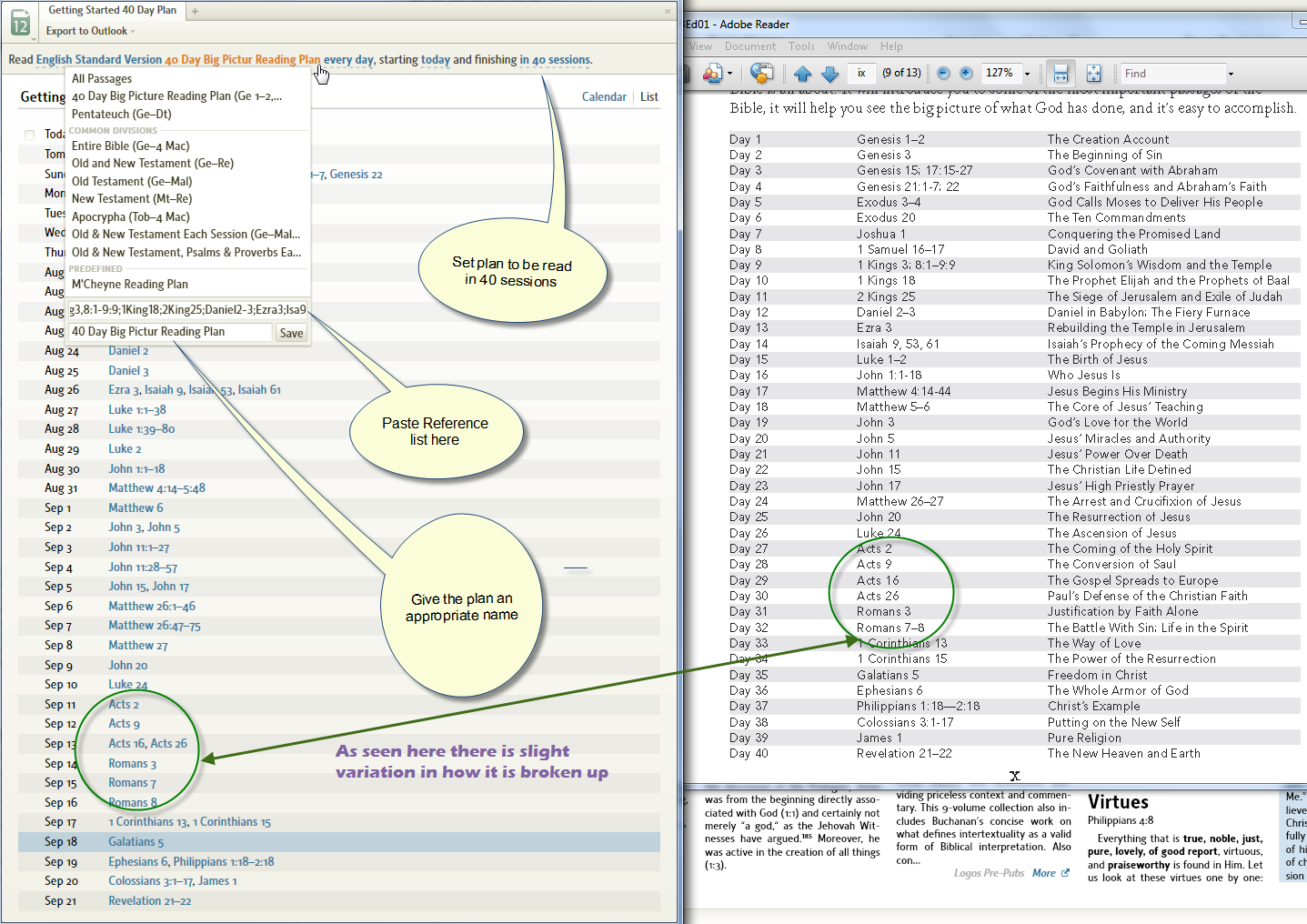This screenshot has height=924, width=1307.
Task: Open the Matthew 4:14–5:48 reading link
Action: (x=156, y=488)
